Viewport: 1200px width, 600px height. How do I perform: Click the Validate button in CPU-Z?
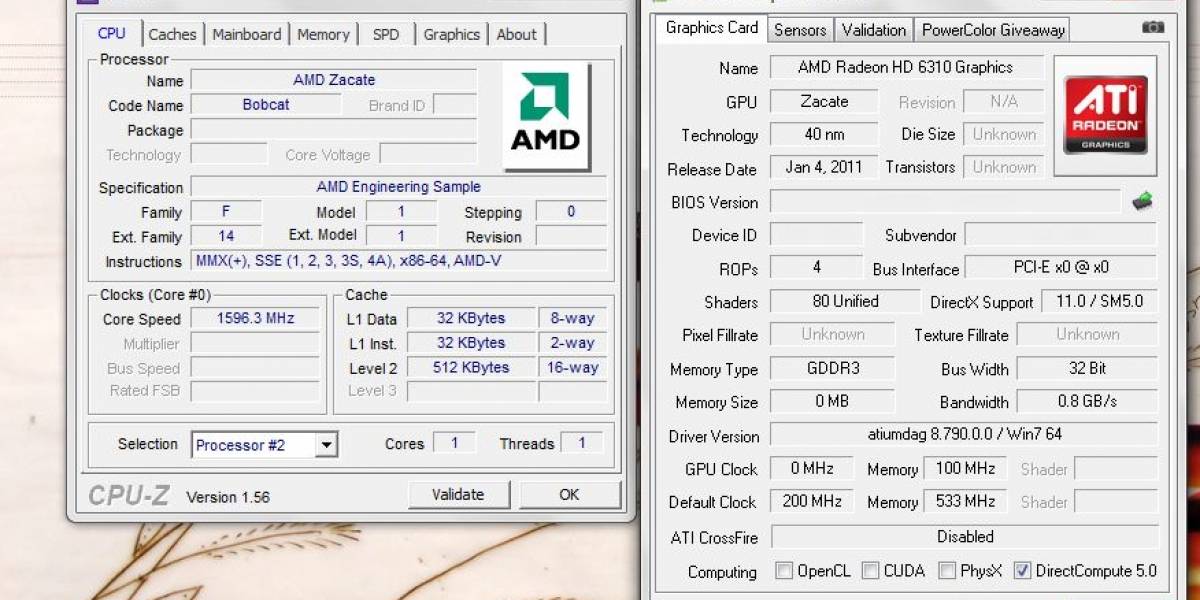[458, 494]
